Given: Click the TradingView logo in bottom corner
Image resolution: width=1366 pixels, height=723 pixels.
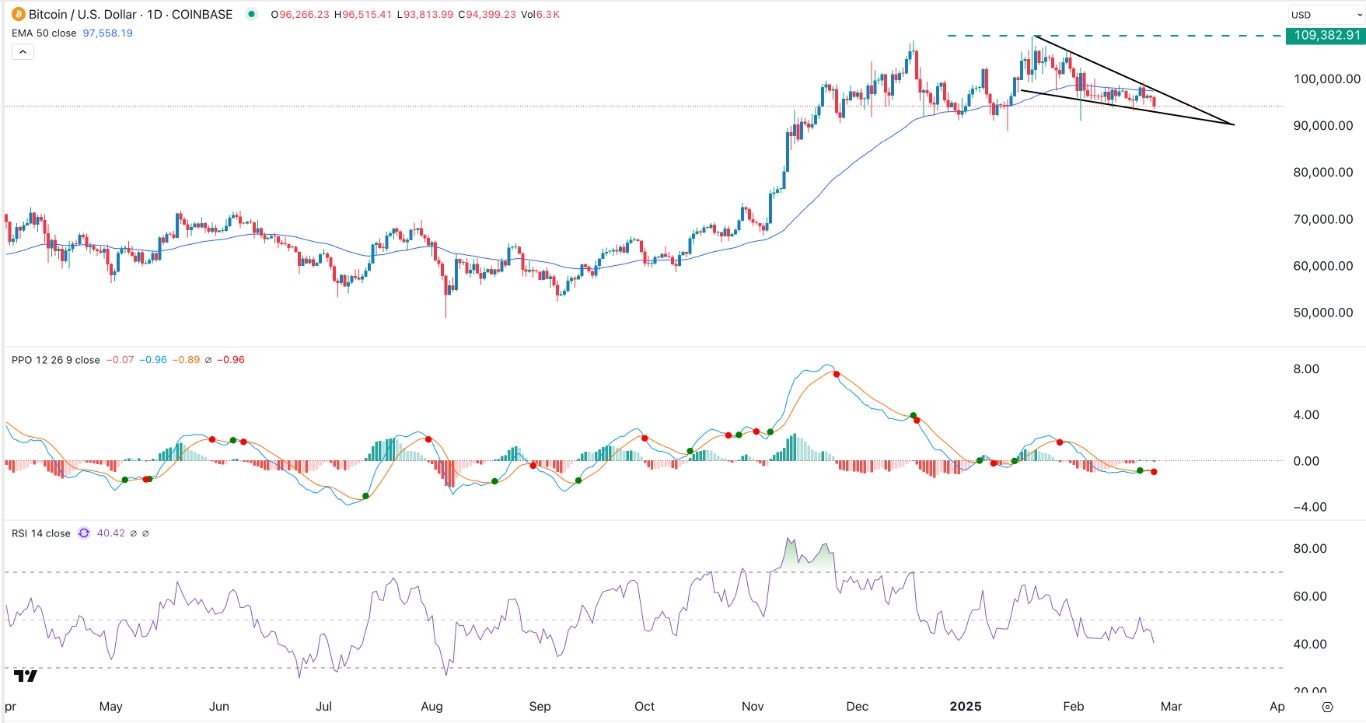Looking at the screenshot, I should [x=25, y=677].
